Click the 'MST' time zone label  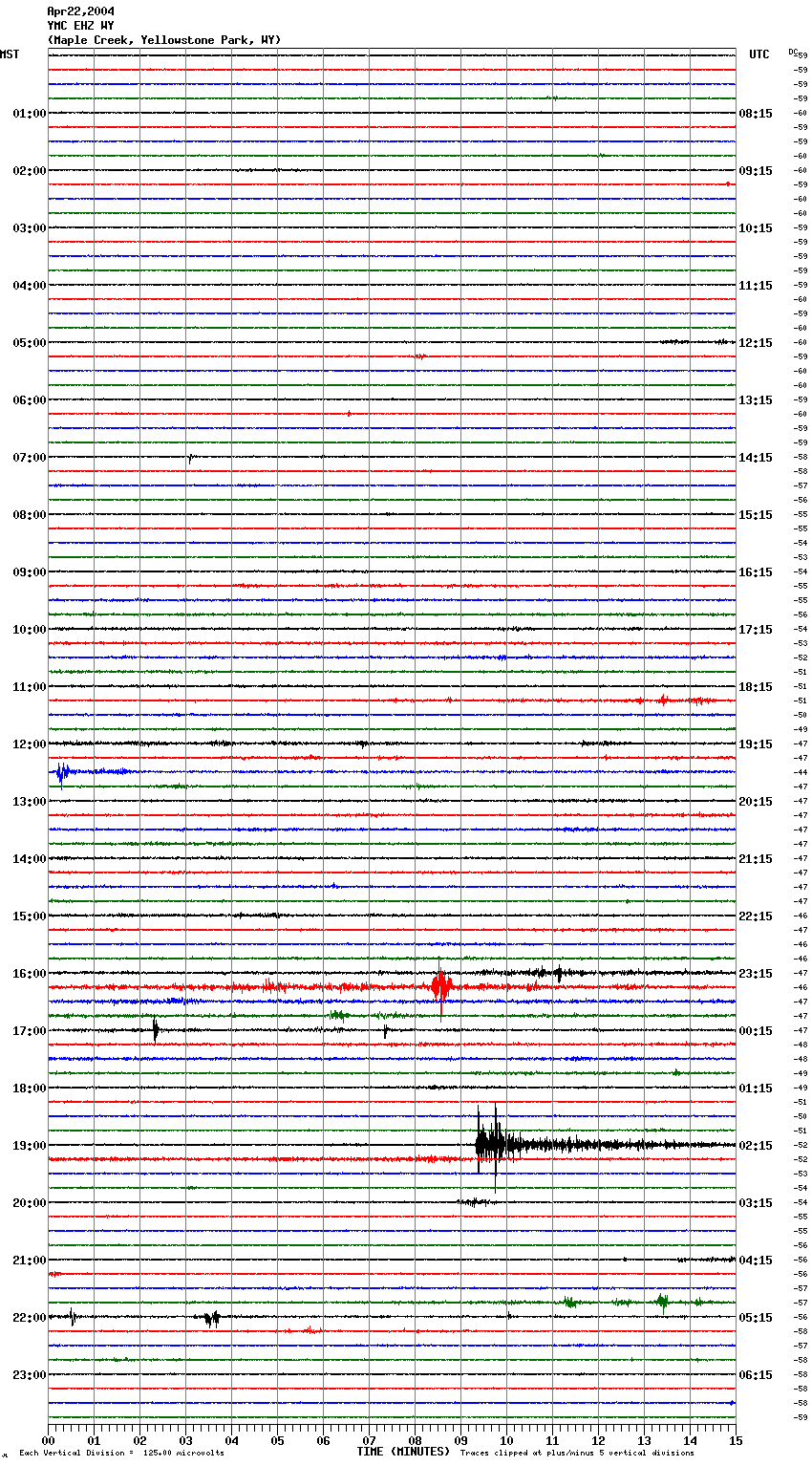tap(10, 54)
